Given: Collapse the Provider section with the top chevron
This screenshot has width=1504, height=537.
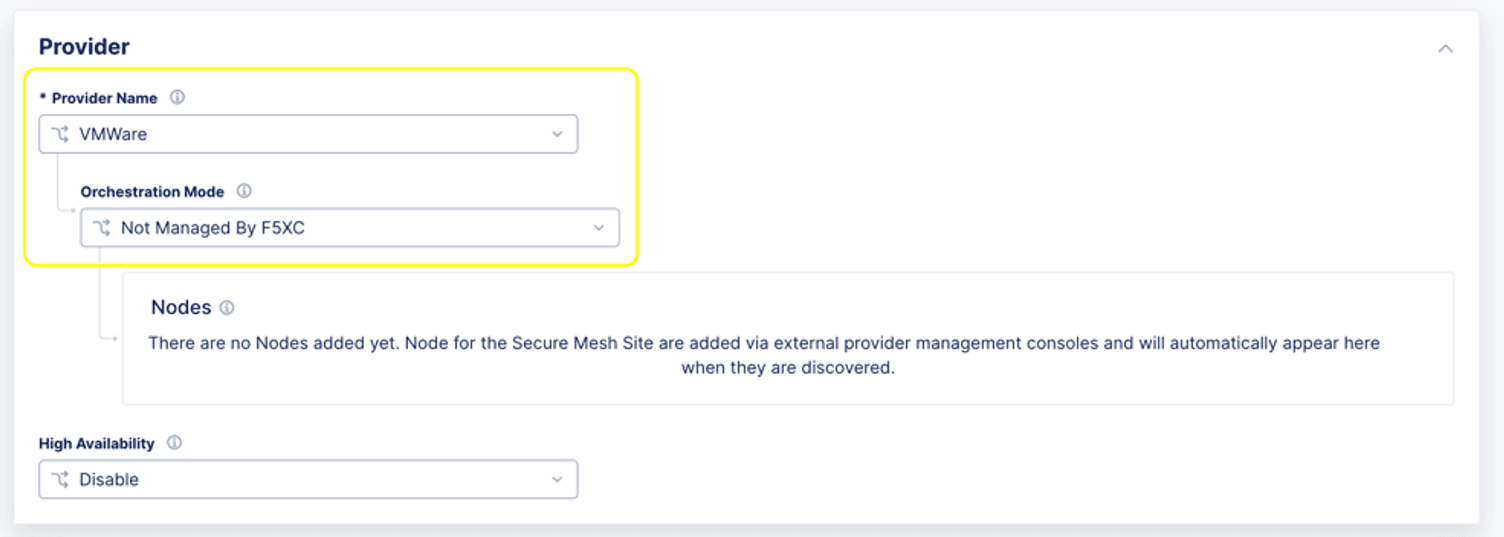Looking at the screenshot, I should (1445, 48).
